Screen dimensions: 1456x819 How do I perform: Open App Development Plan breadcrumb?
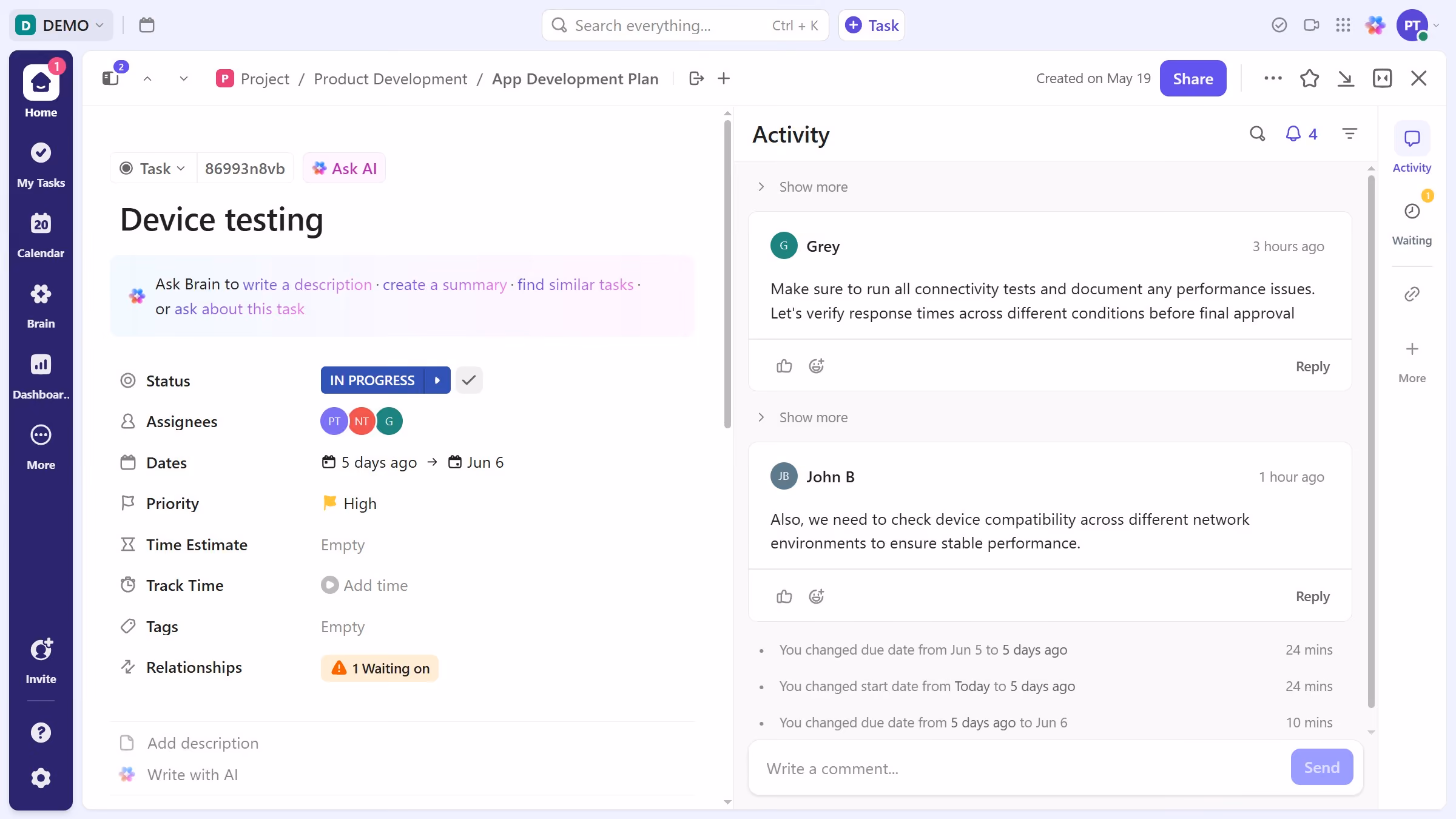click(x=575, y=78)
